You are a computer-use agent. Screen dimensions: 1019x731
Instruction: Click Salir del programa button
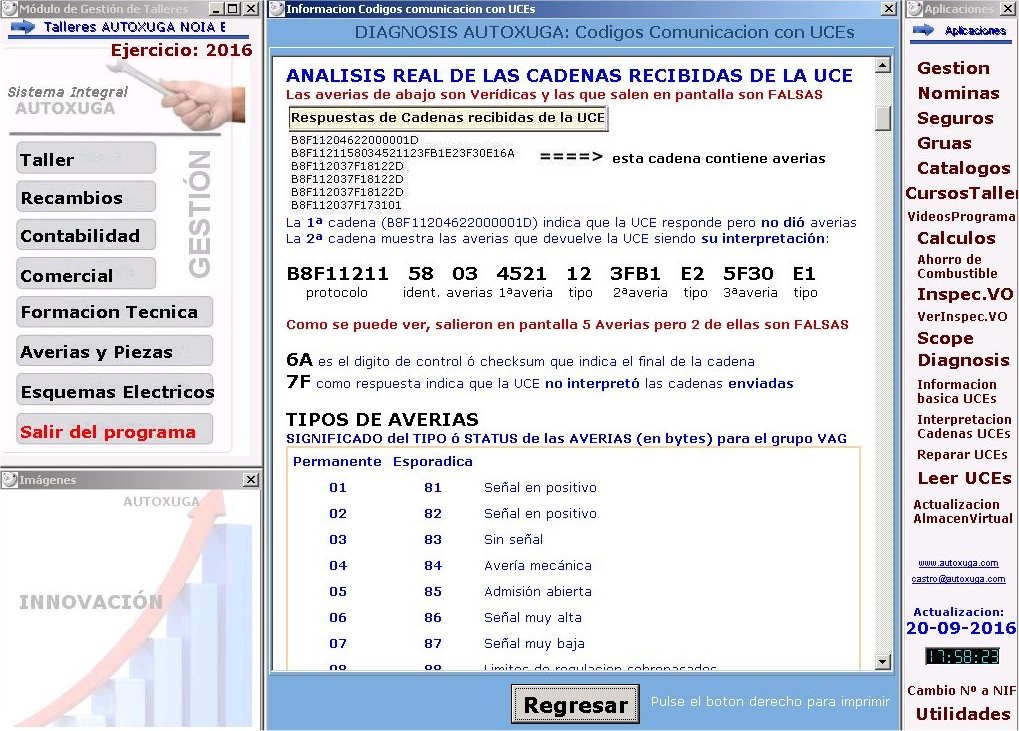coord(114,431)
